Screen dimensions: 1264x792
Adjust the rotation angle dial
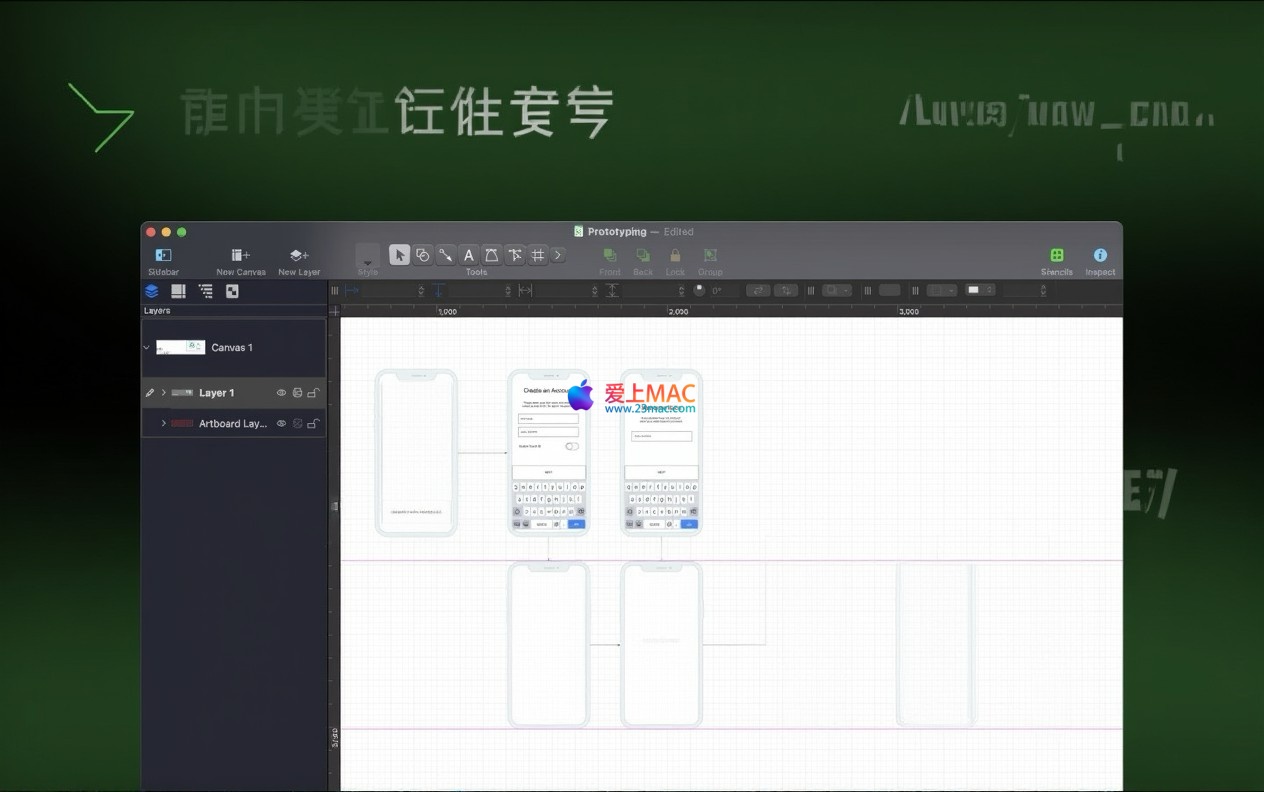[699, 290]
